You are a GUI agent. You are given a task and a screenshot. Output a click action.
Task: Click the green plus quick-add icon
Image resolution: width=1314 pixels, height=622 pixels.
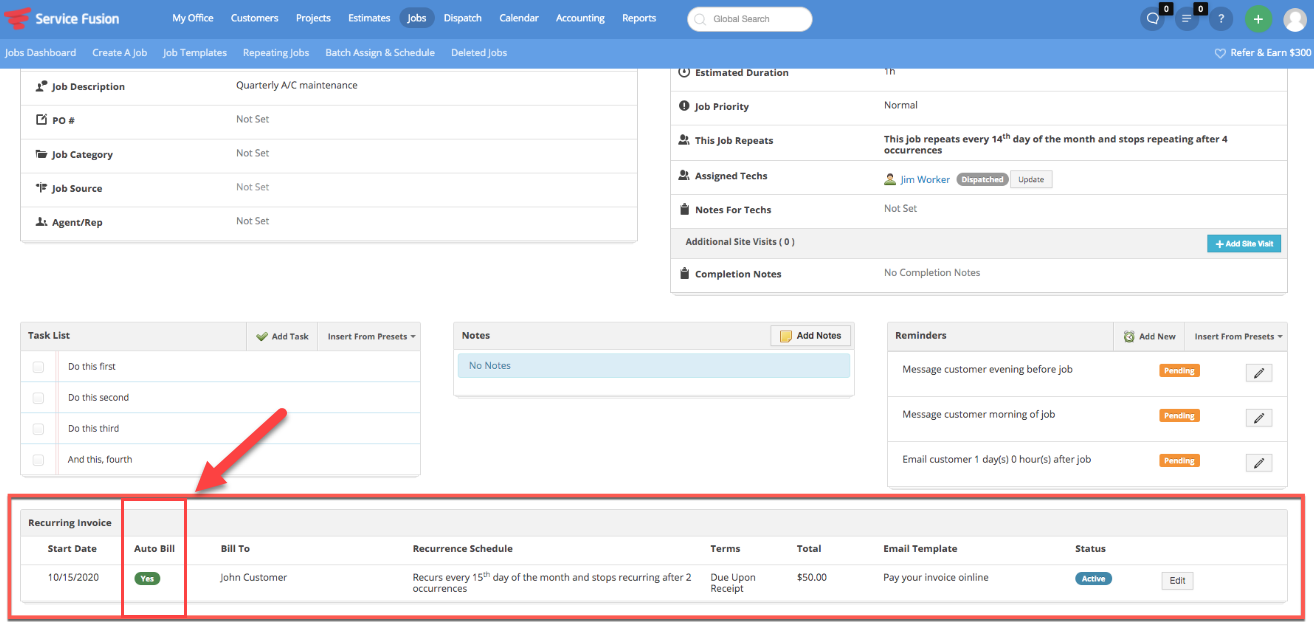tap(1259, 19)
